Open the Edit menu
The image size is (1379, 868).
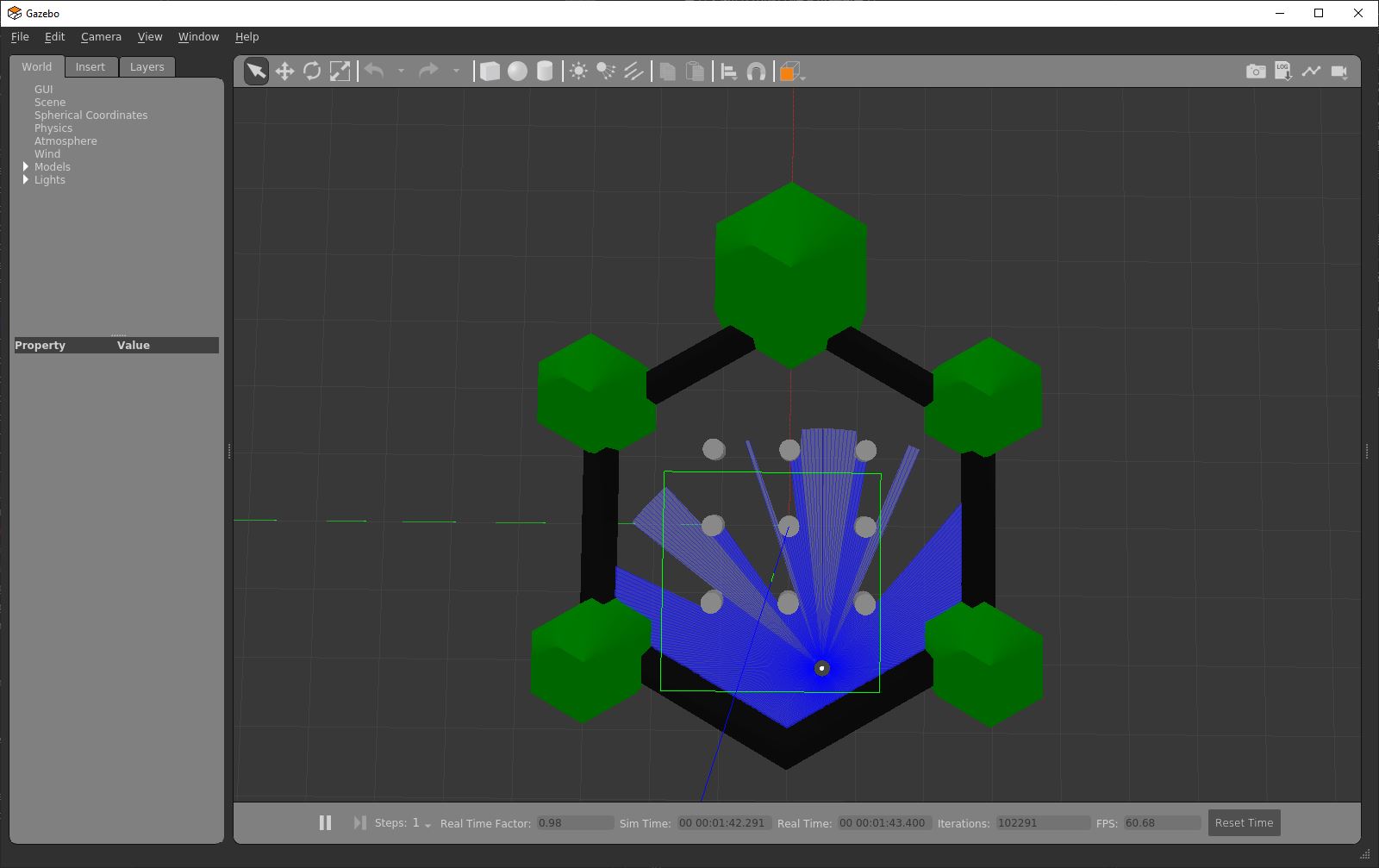click(54, 36)
